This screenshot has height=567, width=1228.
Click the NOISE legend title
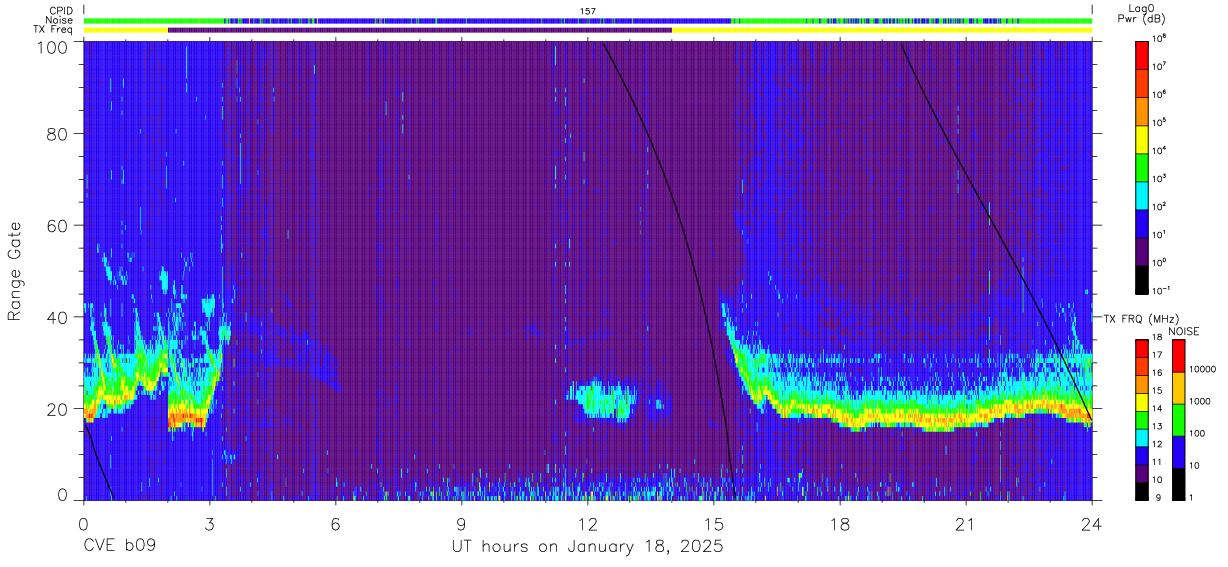(x=1185, y=331)
